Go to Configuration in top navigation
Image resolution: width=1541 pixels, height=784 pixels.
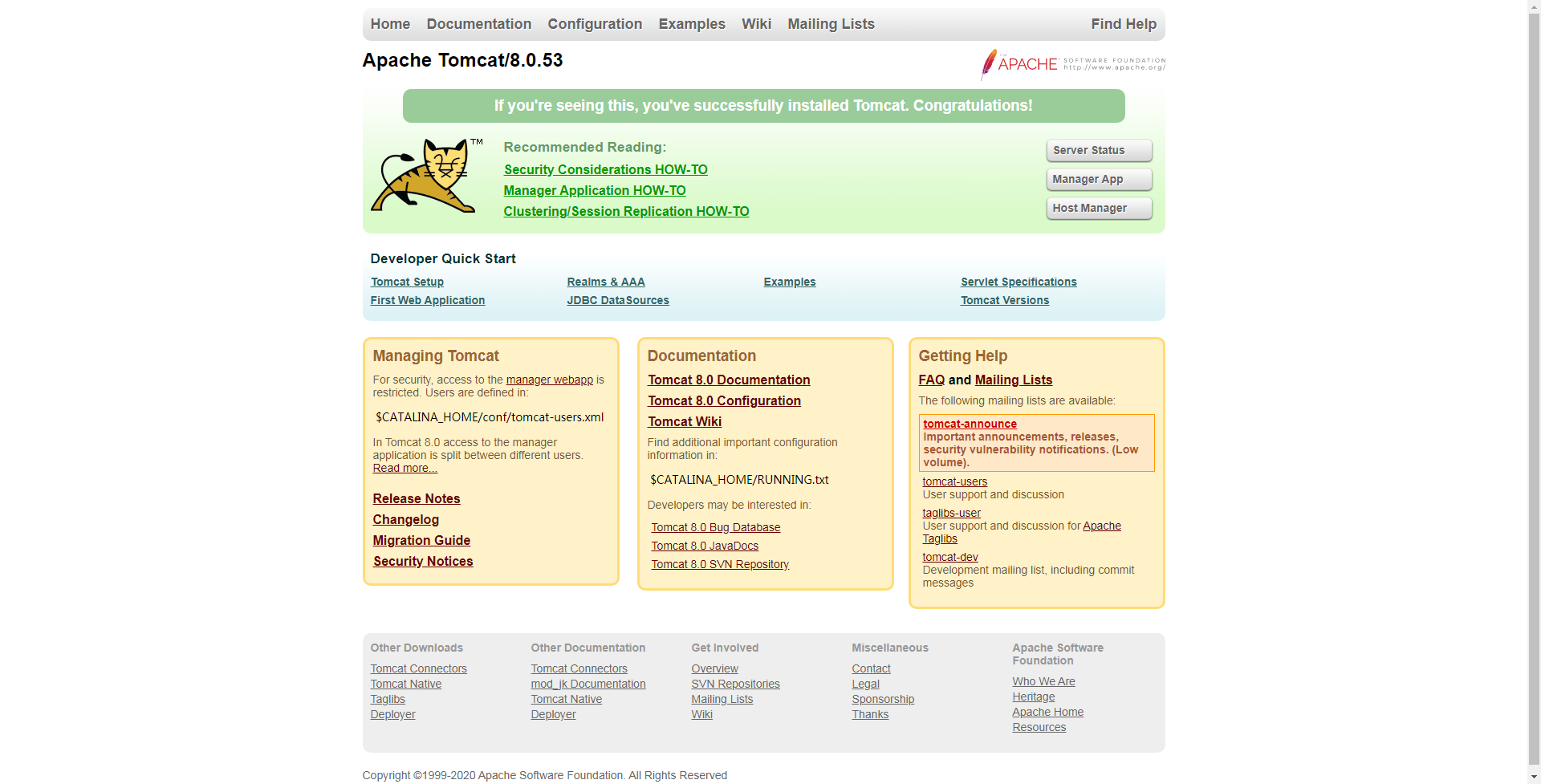(x=595, y=24)
